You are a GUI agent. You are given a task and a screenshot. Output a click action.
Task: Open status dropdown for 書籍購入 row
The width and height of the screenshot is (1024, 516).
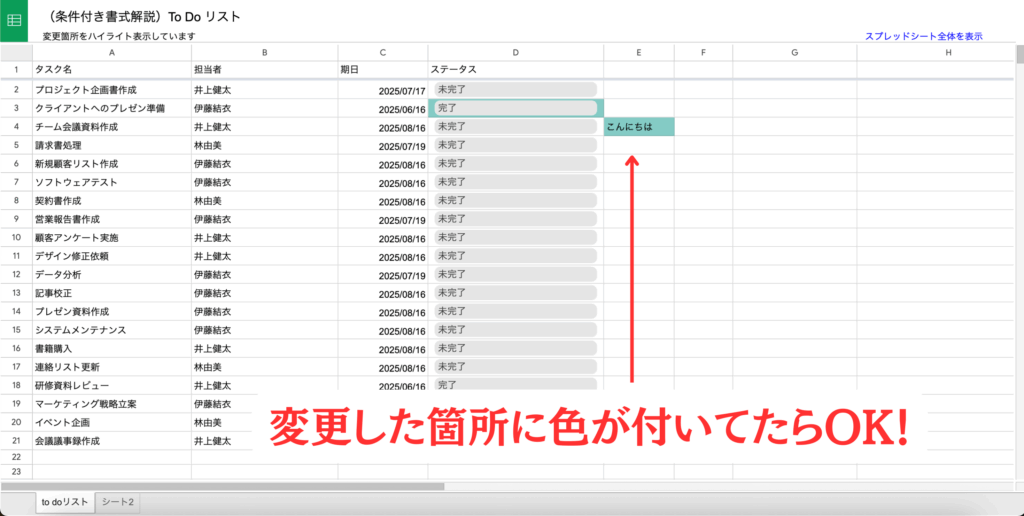[516, 348]
